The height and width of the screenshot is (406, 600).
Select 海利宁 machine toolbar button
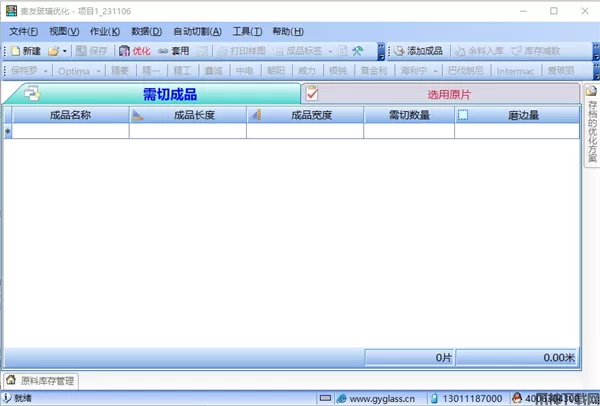coord(414,71)
